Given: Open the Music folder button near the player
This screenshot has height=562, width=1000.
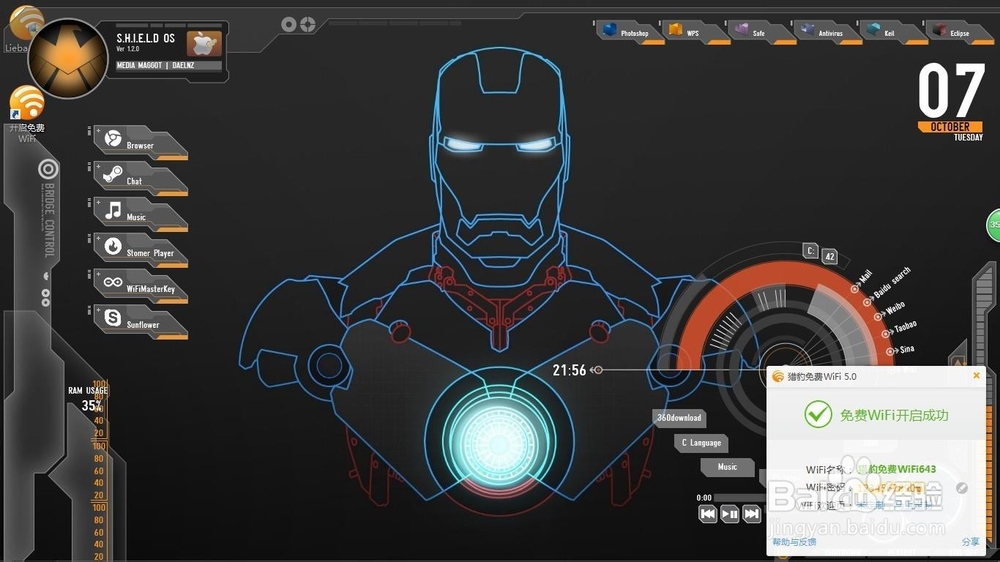Looking at the screenshot, I should point(727,467).
